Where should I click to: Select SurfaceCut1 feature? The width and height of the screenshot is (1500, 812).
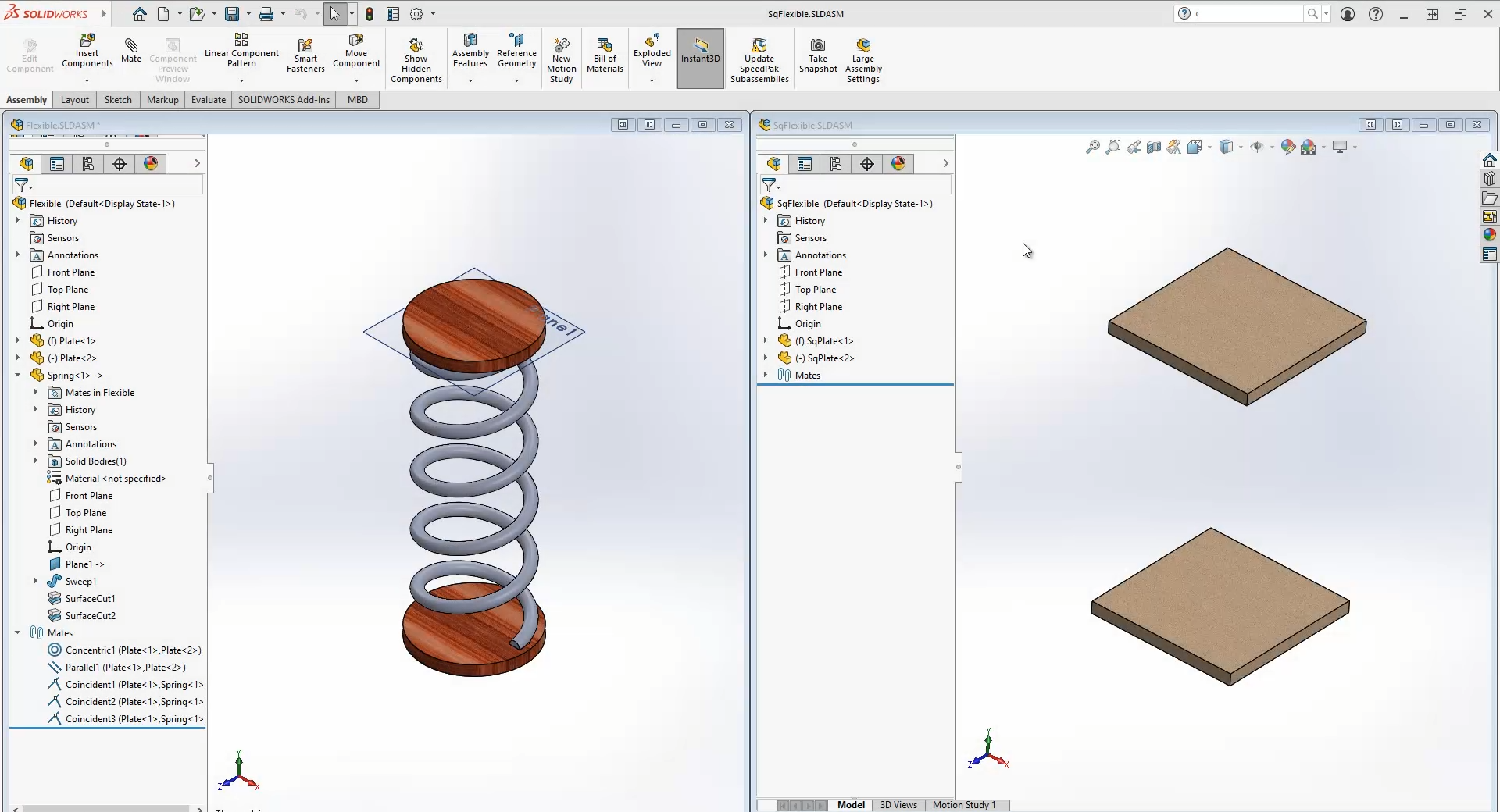click(82, 598)
